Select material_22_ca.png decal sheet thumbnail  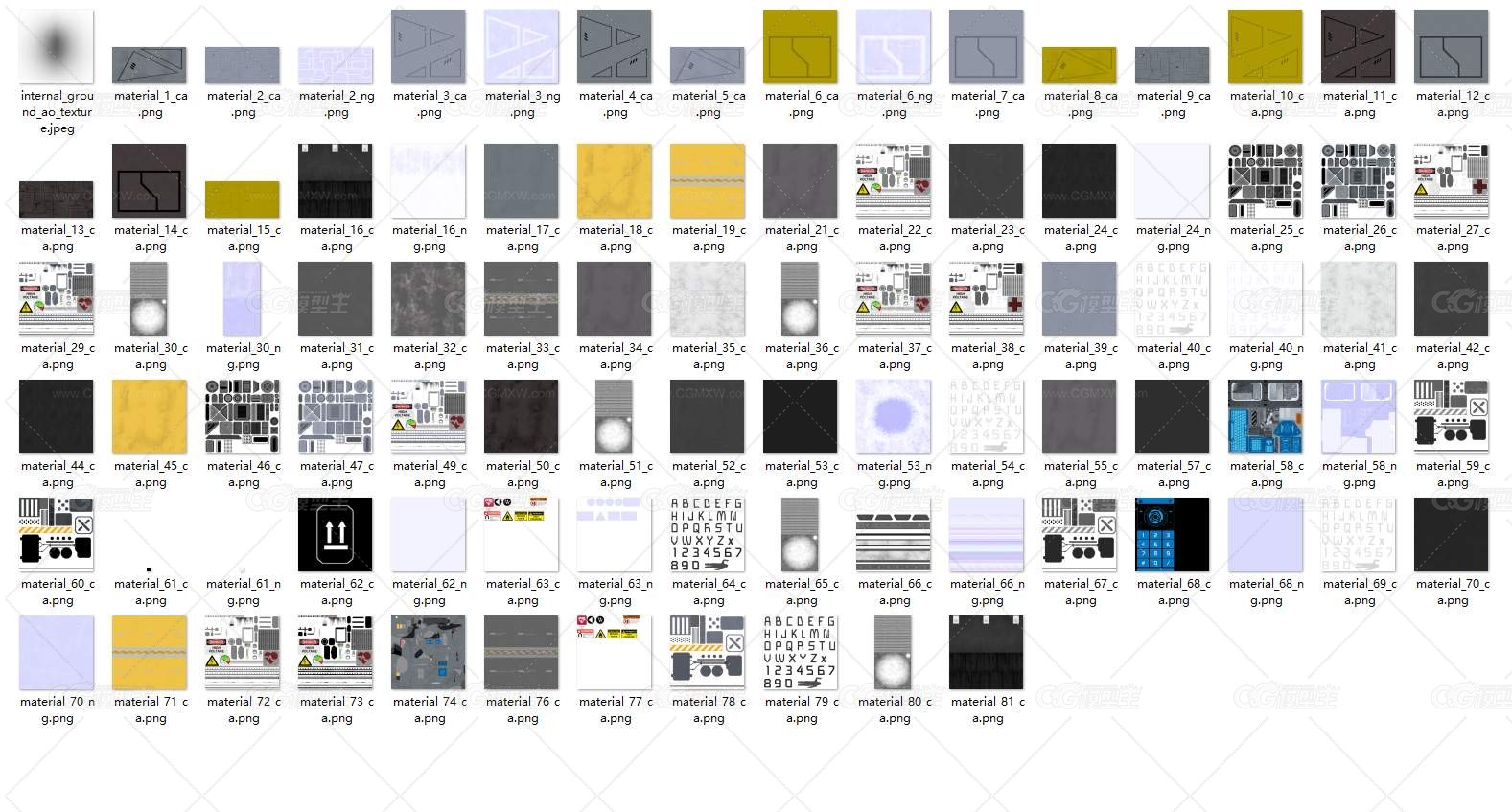pos(894,180)
